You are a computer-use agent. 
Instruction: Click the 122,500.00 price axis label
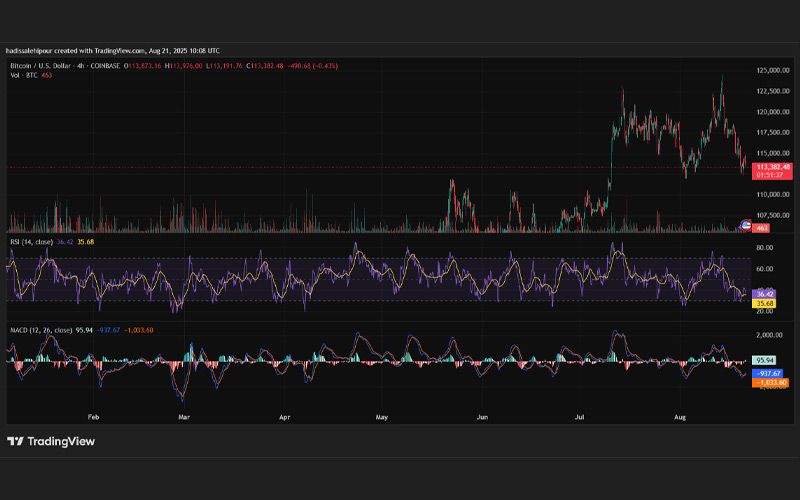[x=773, y=91]
